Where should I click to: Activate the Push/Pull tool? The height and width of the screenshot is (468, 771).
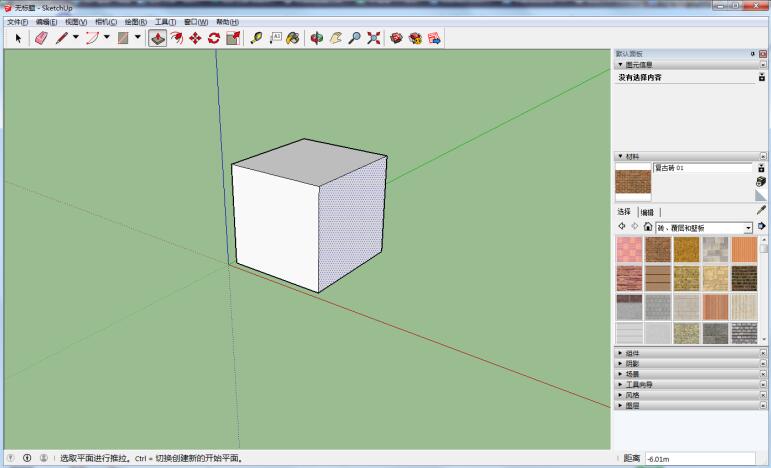[158, 38]
